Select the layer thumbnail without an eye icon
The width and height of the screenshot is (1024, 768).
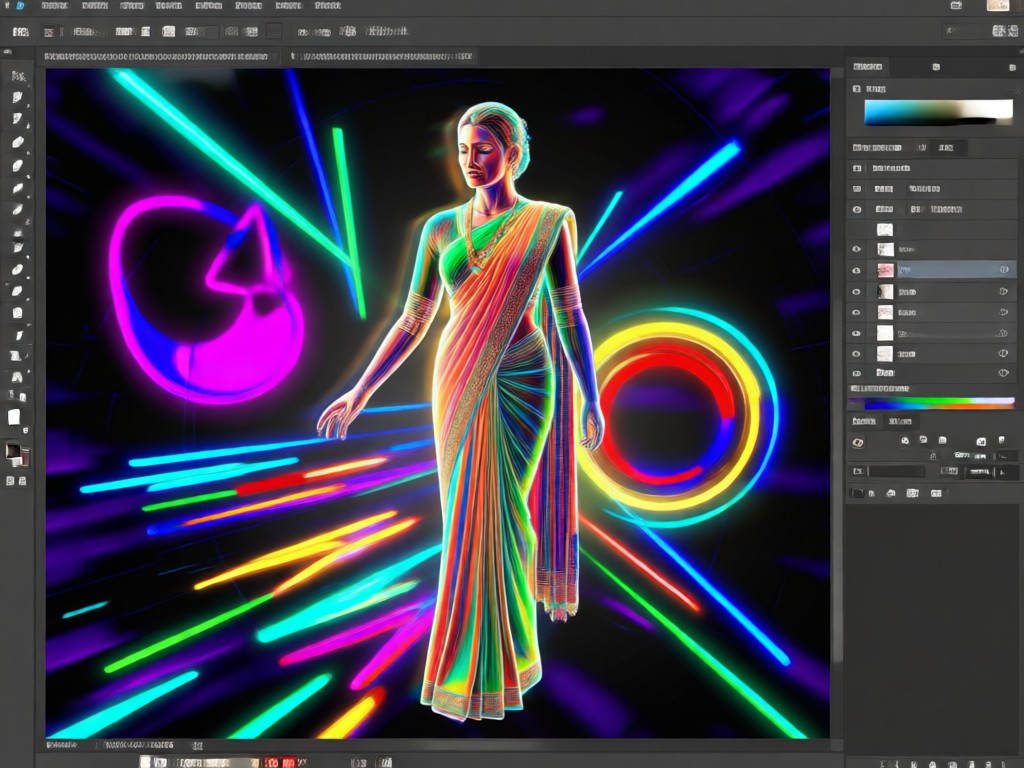pos(884,230)
